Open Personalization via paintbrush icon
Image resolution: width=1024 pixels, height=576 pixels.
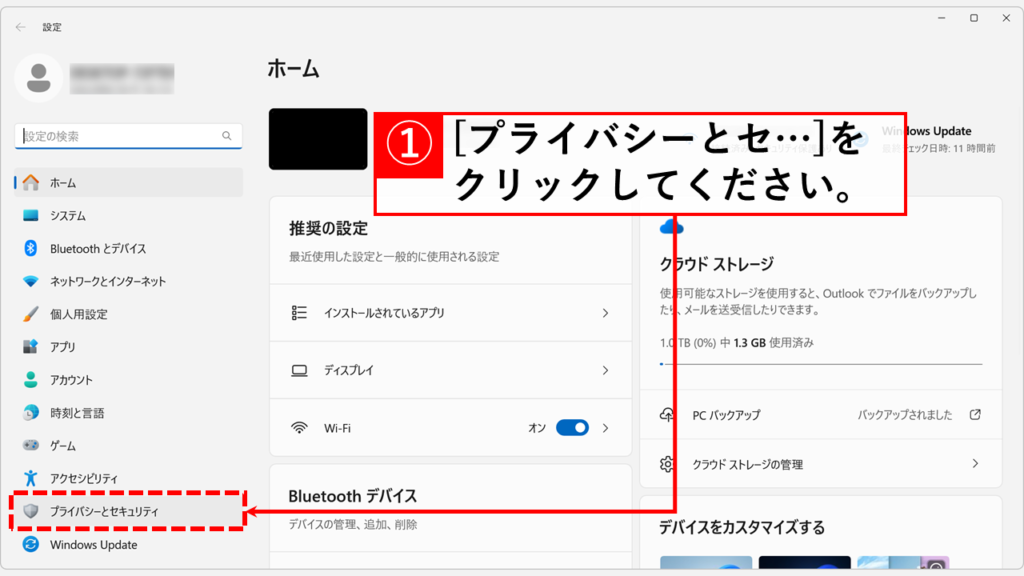coord(31,314)
